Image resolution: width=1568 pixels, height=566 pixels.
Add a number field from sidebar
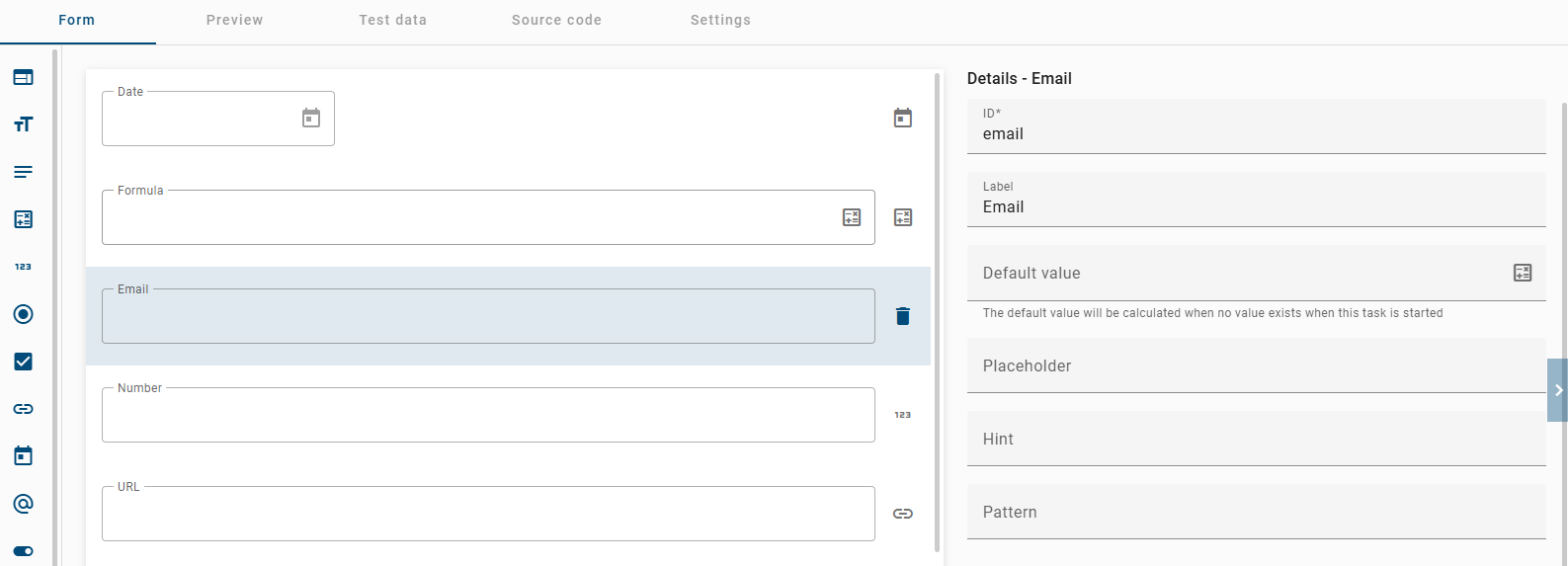[x=24, y=267]
